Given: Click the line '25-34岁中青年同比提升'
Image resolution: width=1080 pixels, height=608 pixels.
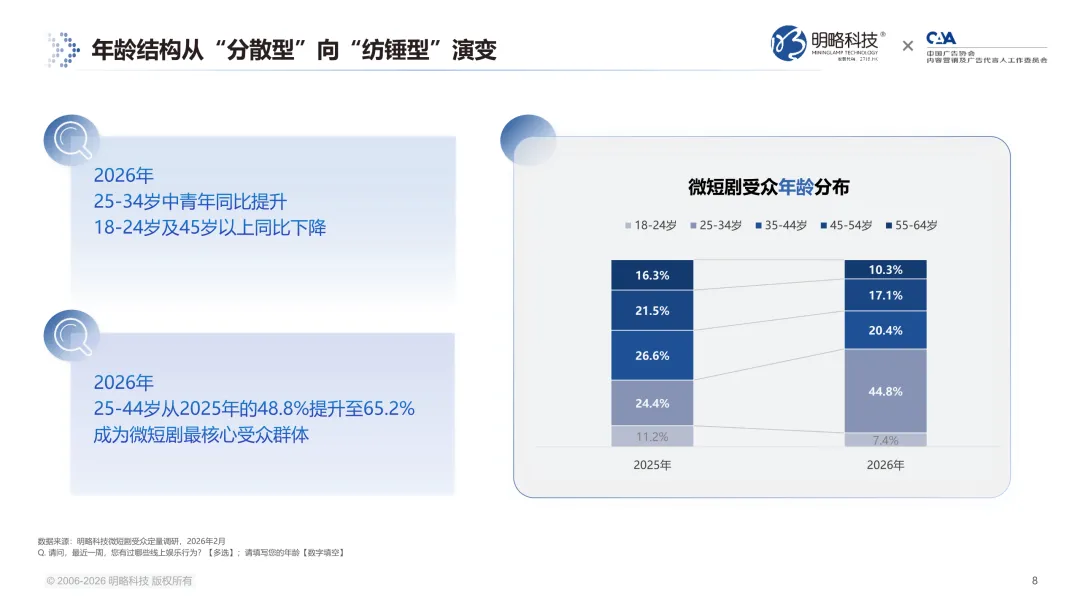Looking at the screenshot, I should 190,202.
